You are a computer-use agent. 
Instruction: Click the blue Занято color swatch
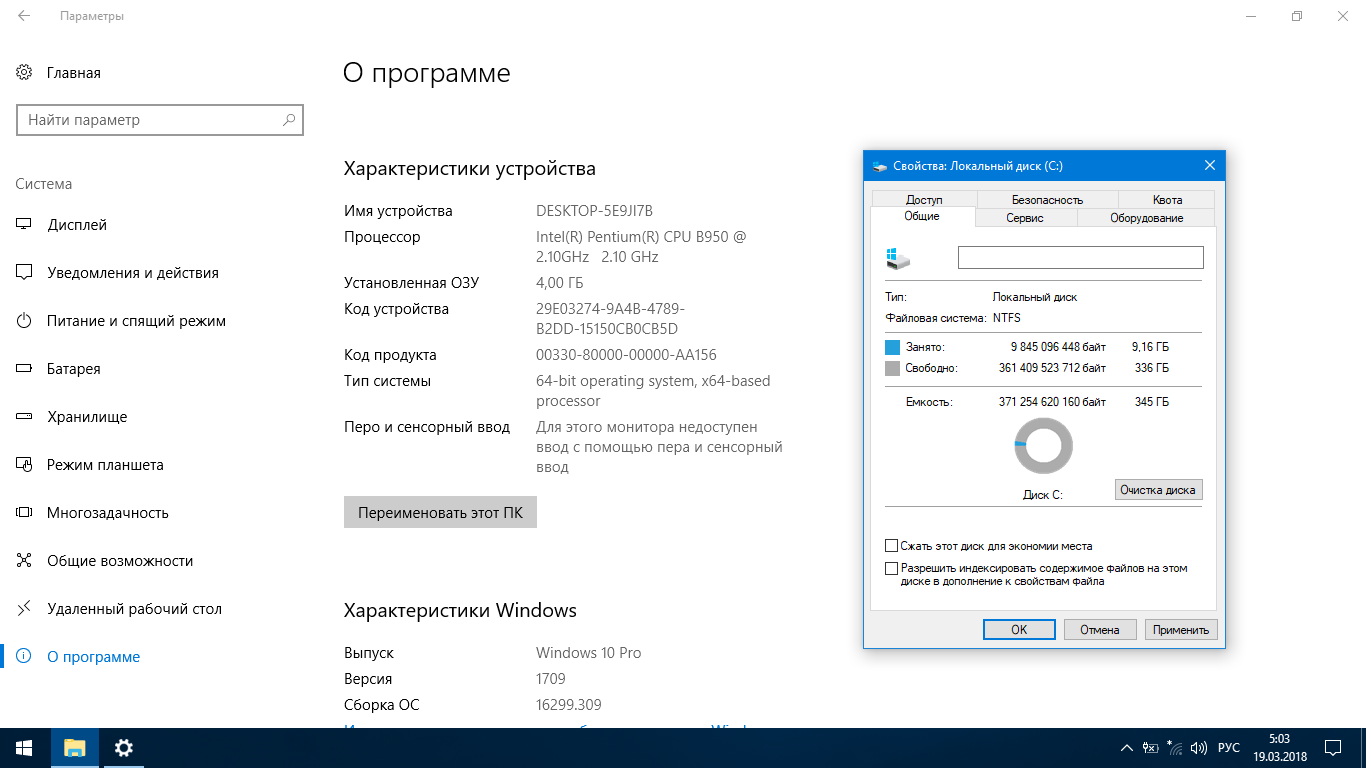[x=893, y=347]
